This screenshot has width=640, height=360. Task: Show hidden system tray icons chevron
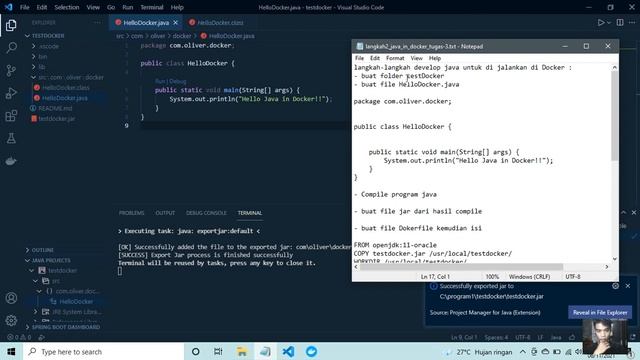[x=522, y=351]
